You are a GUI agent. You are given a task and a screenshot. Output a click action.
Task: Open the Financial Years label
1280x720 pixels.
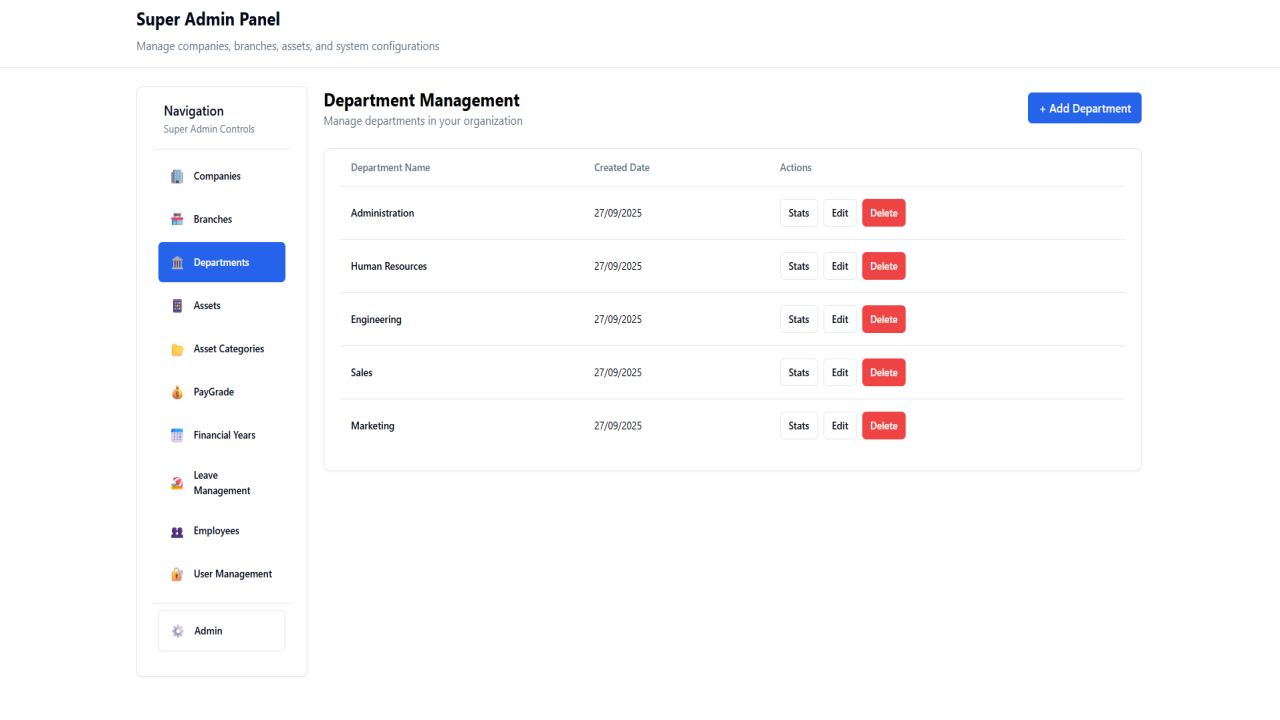(225, 435)
